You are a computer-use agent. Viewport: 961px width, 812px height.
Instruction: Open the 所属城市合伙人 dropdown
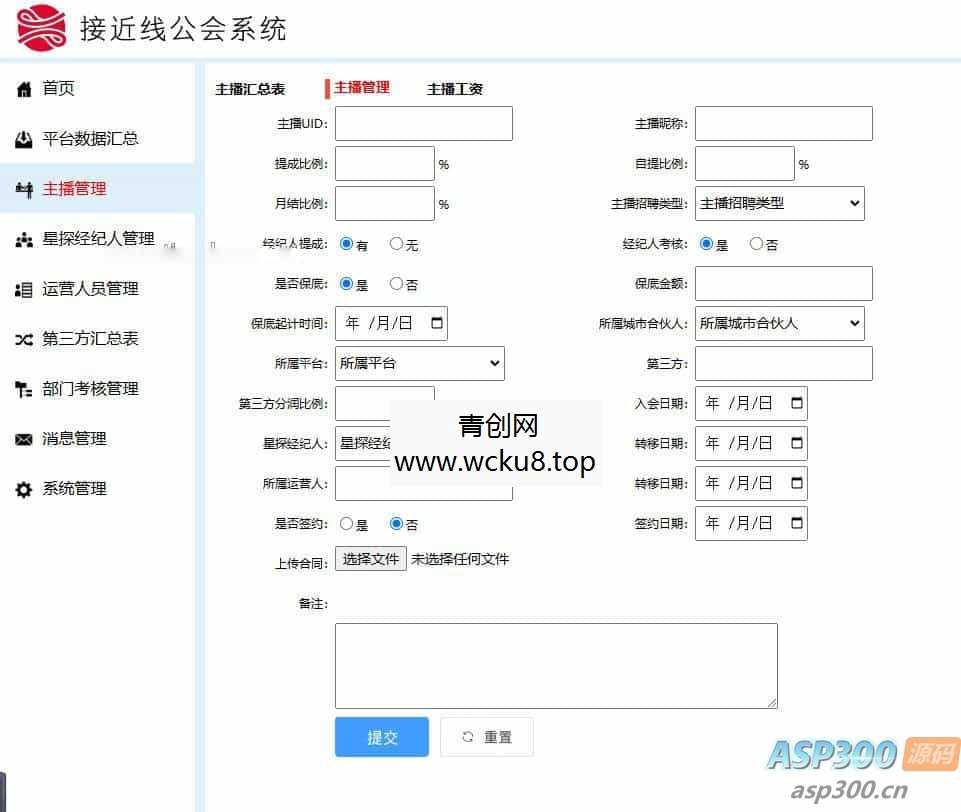[x=780, y=323]
